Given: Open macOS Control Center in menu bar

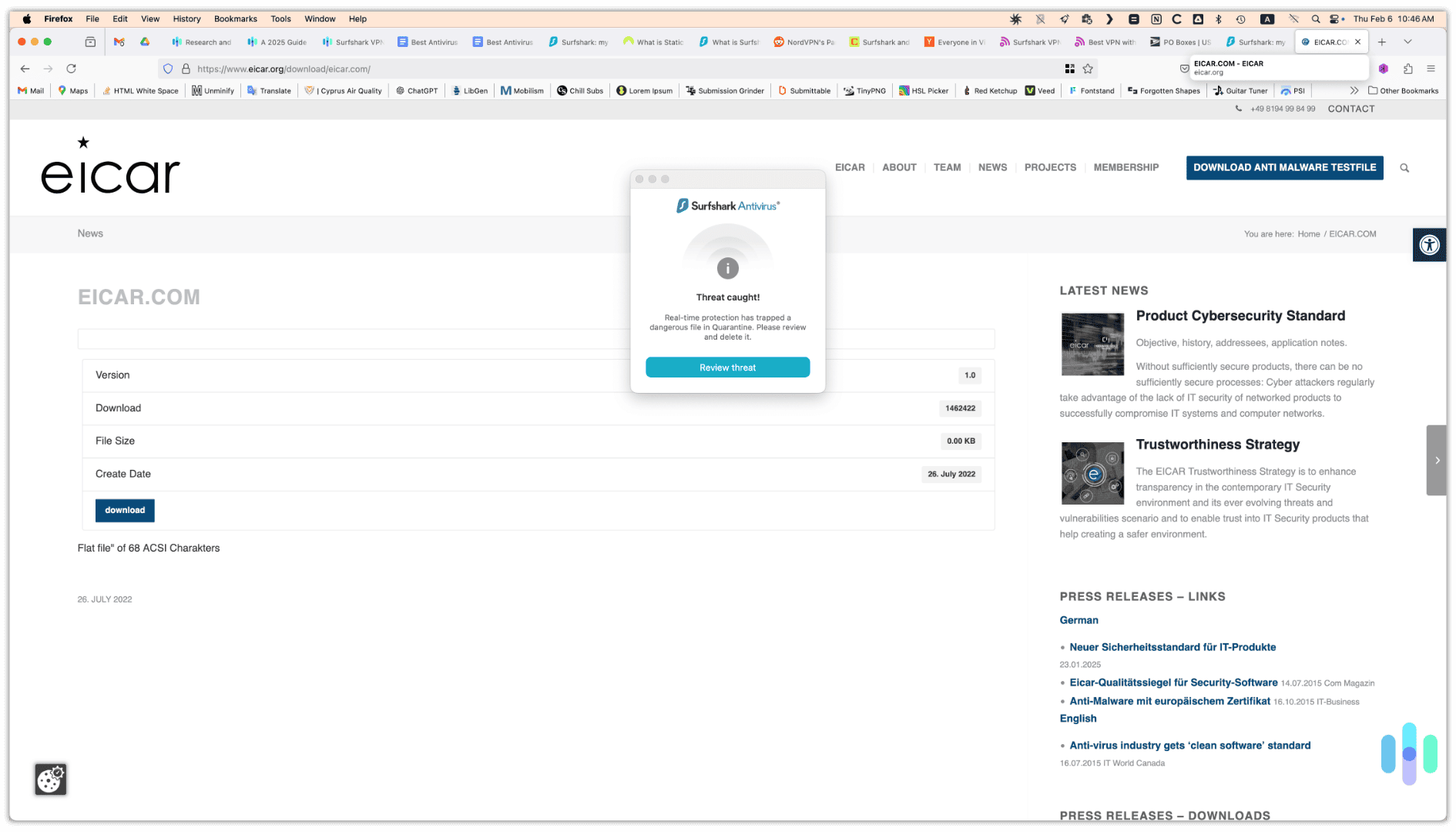Looking at the screenshot, I should tap(1337, 18).
